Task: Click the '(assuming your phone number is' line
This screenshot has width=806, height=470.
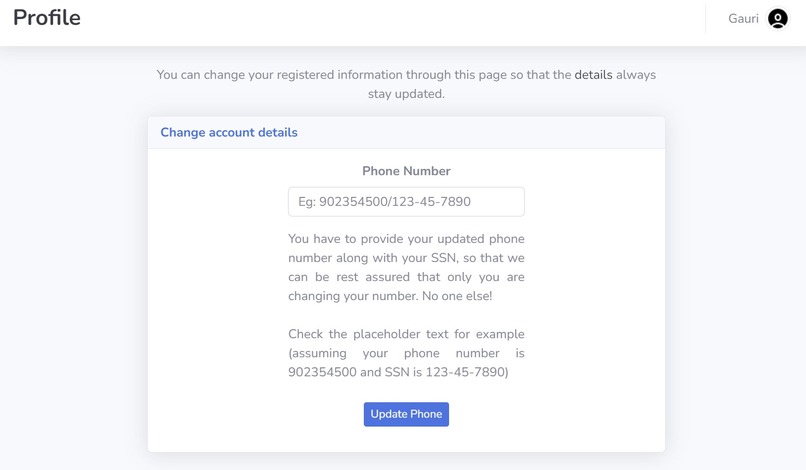Action: coord(406,353)
